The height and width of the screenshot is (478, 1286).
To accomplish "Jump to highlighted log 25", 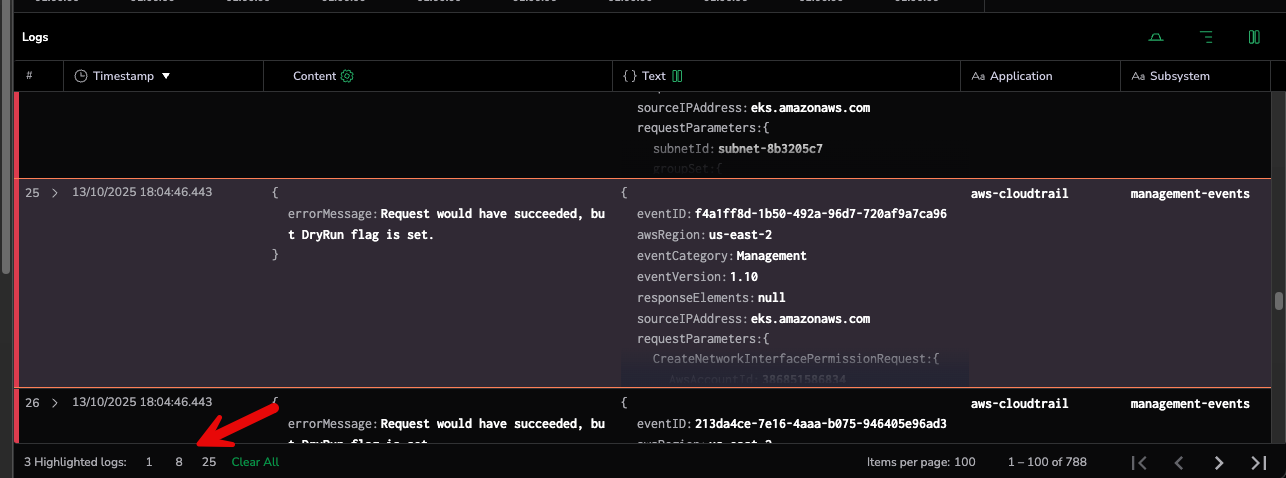I will click(209, 462).
